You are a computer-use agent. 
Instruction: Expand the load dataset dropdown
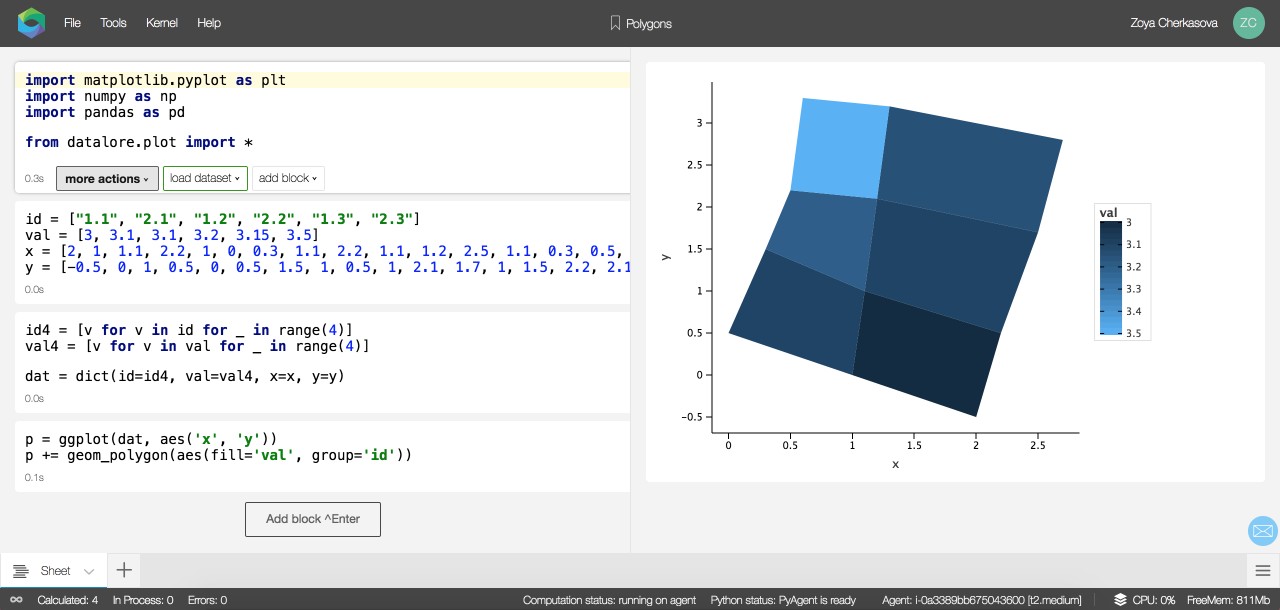(x=205, y=179)
